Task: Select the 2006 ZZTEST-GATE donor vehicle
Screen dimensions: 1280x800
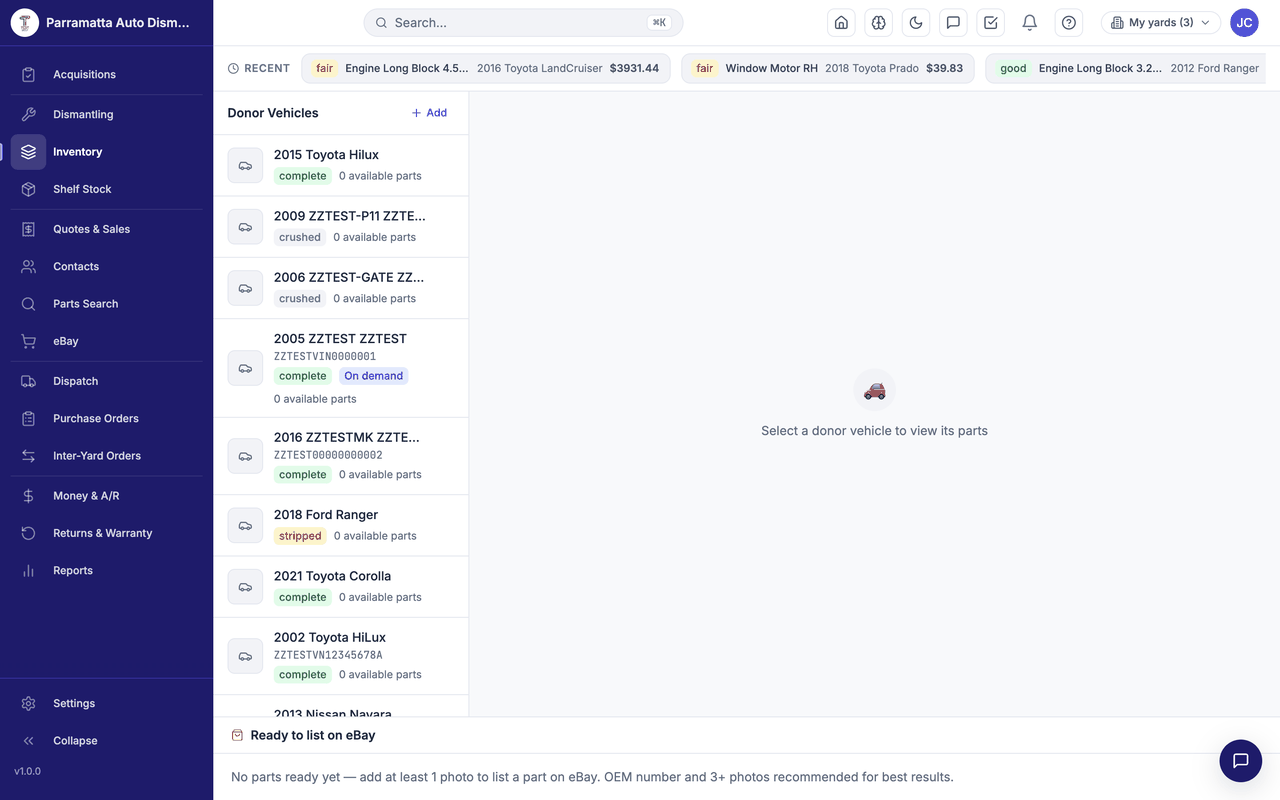Action: click(x=341, y=288)
